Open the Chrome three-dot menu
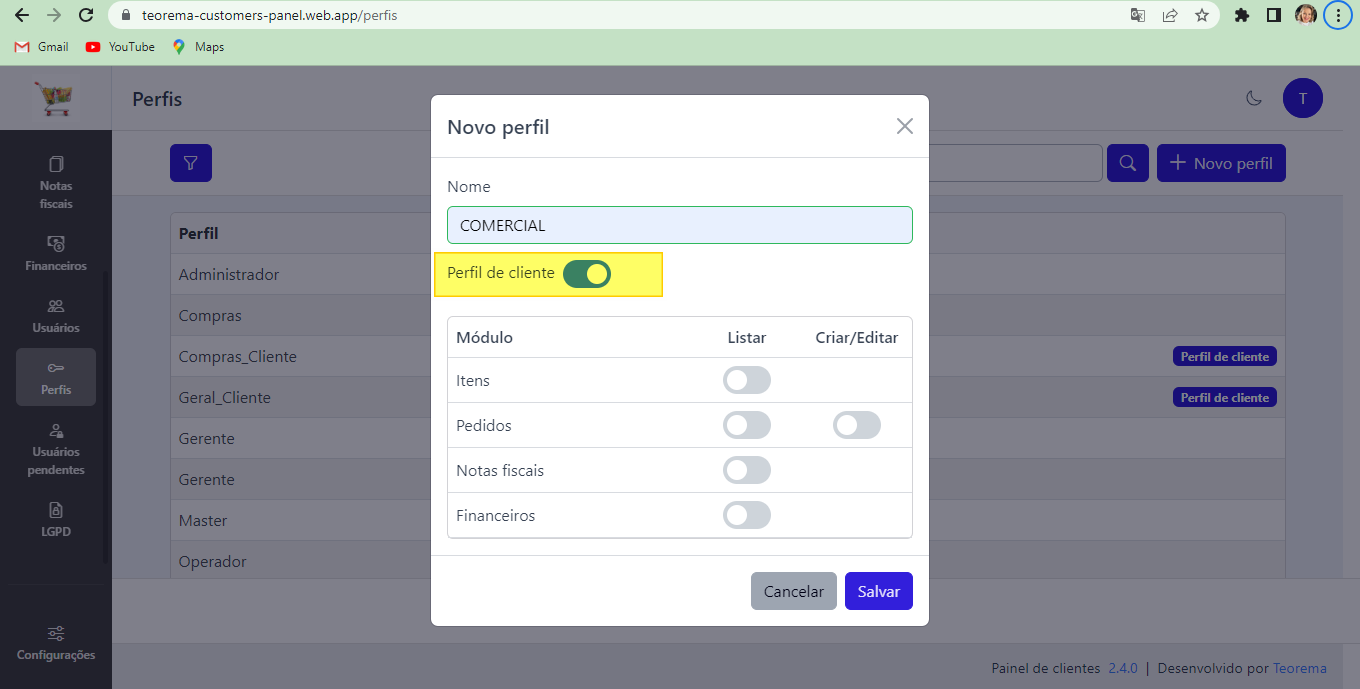Image resolution: width=1360 pixels, height=689 pixels. pyautogui.click(x=1338, y=15)
